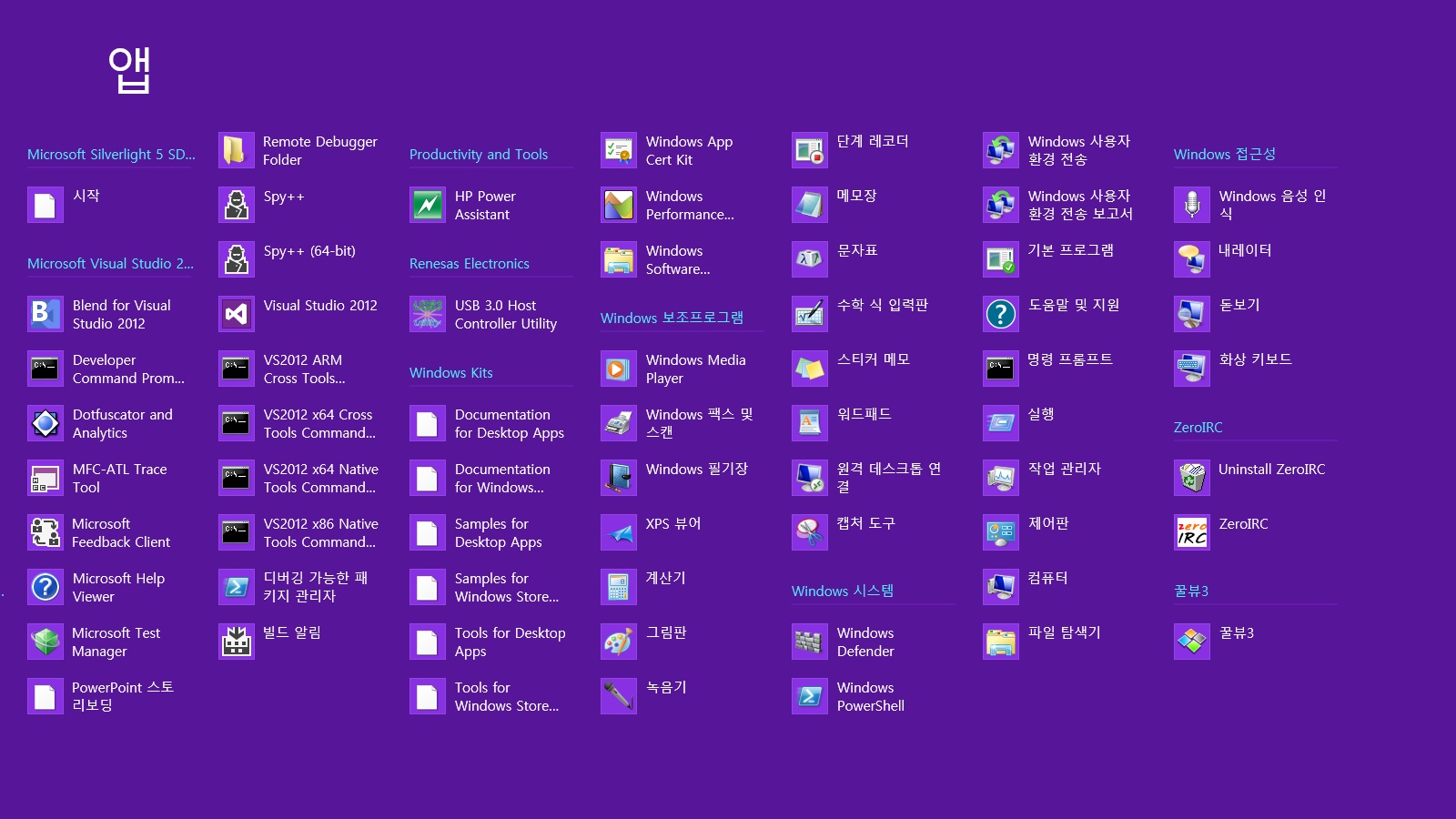Screen dimensions: 1456x819
Task: Click the 기본 프로그램 label
Action: tap(1071, 251)
